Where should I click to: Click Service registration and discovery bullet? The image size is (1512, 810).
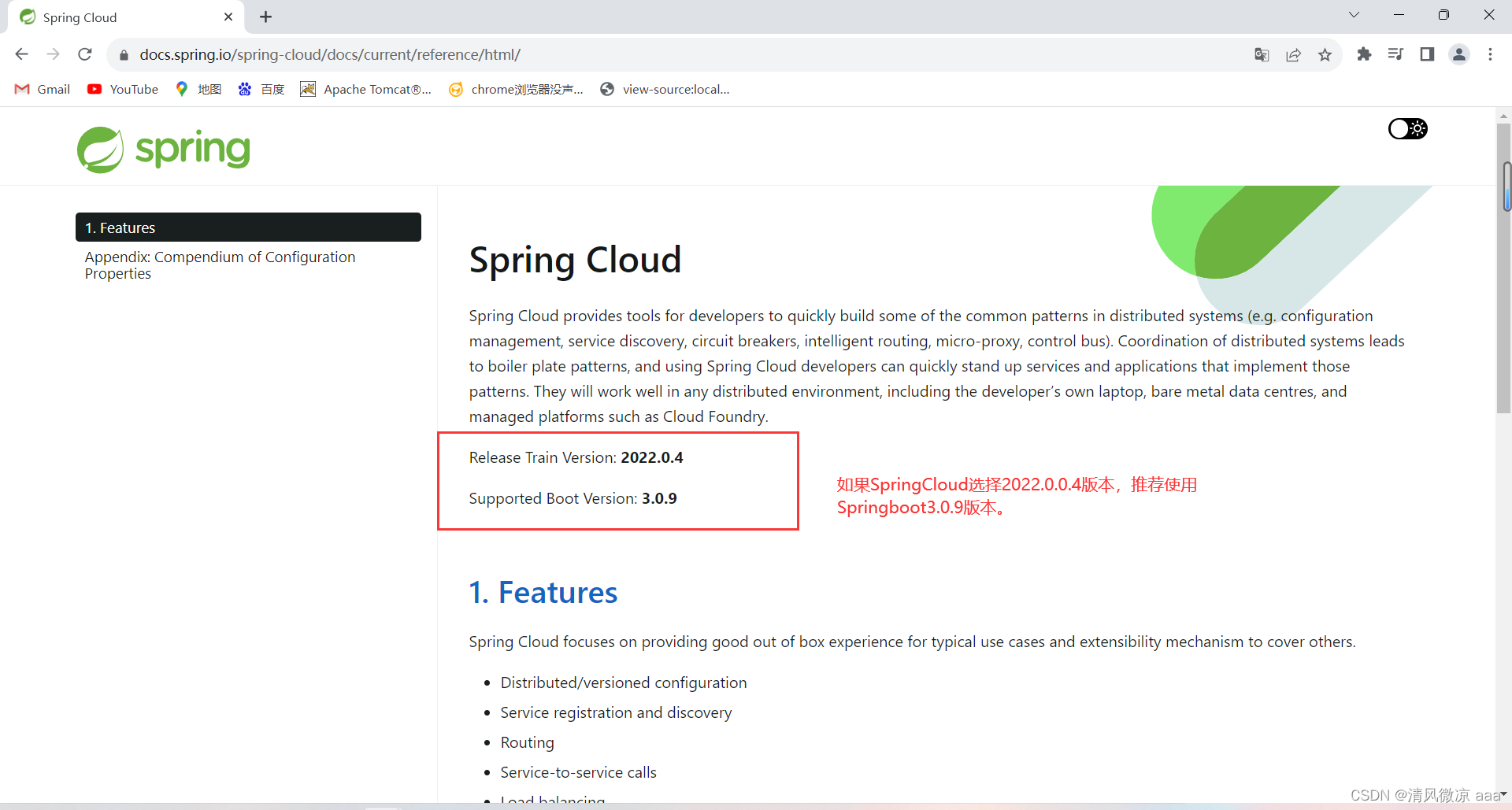(616, 712)
